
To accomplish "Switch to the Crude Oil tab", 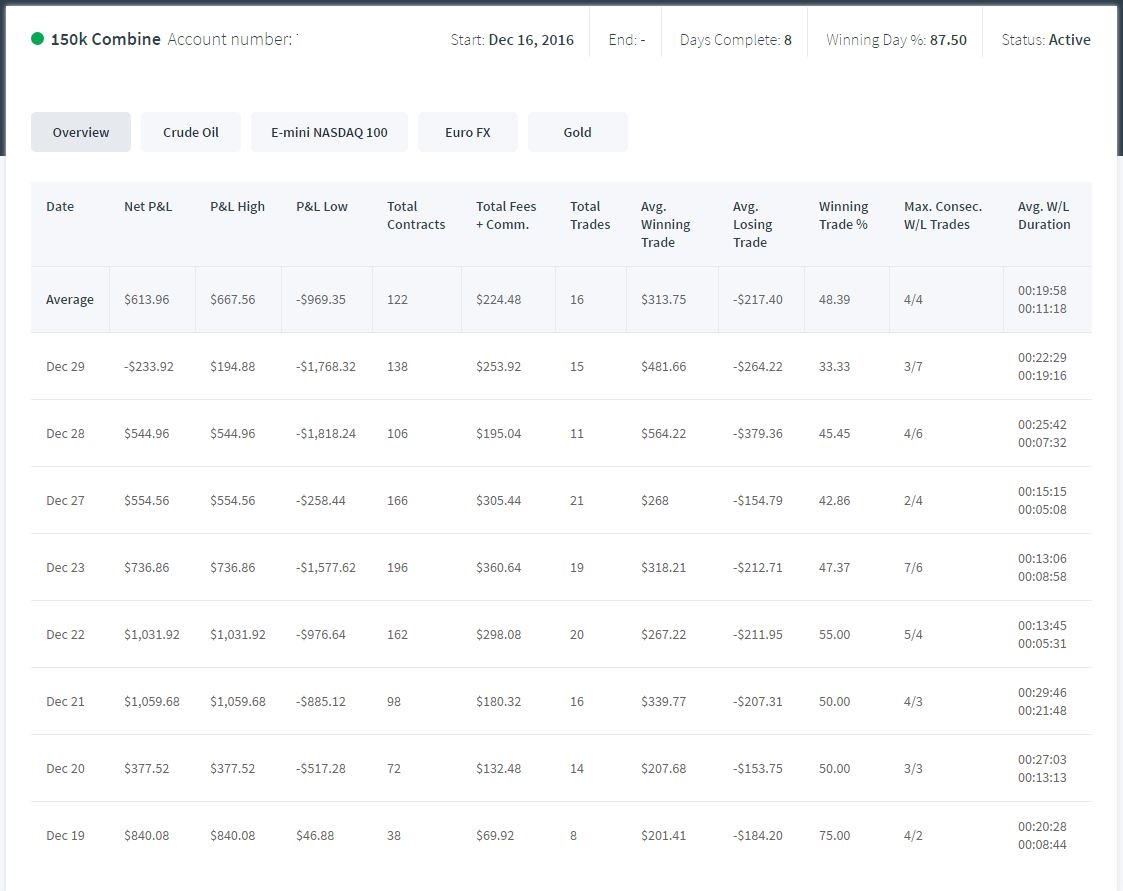I will (191, 132).
